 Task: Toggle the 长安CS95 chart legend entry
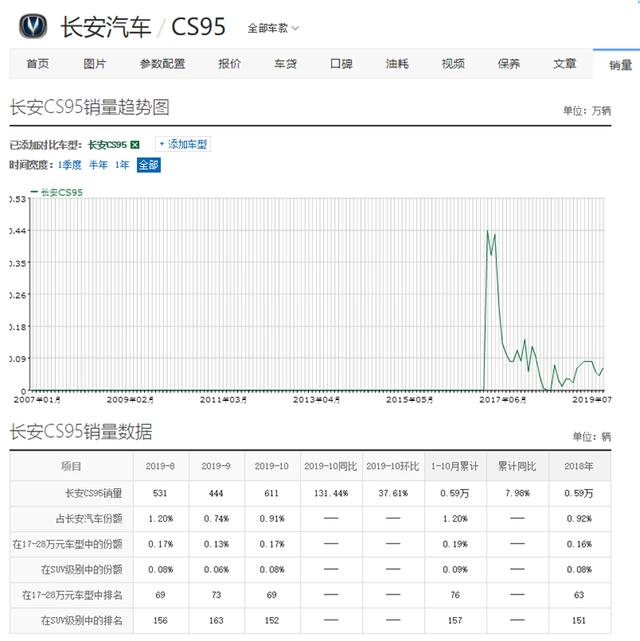pyautogui.click(x=57, y=193)
